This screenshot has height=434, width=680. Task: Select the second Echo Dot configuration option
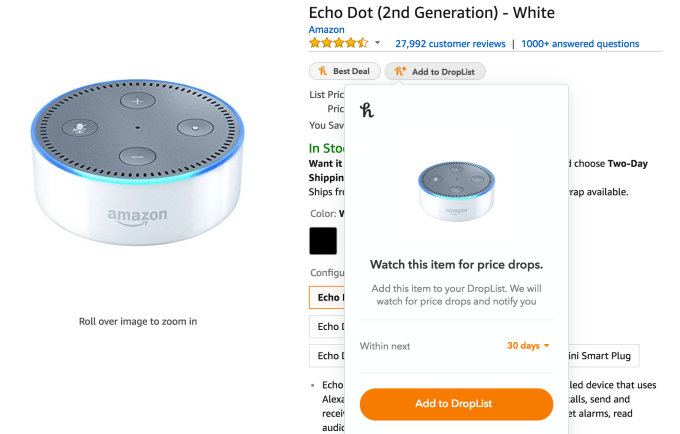coord(327,326)
